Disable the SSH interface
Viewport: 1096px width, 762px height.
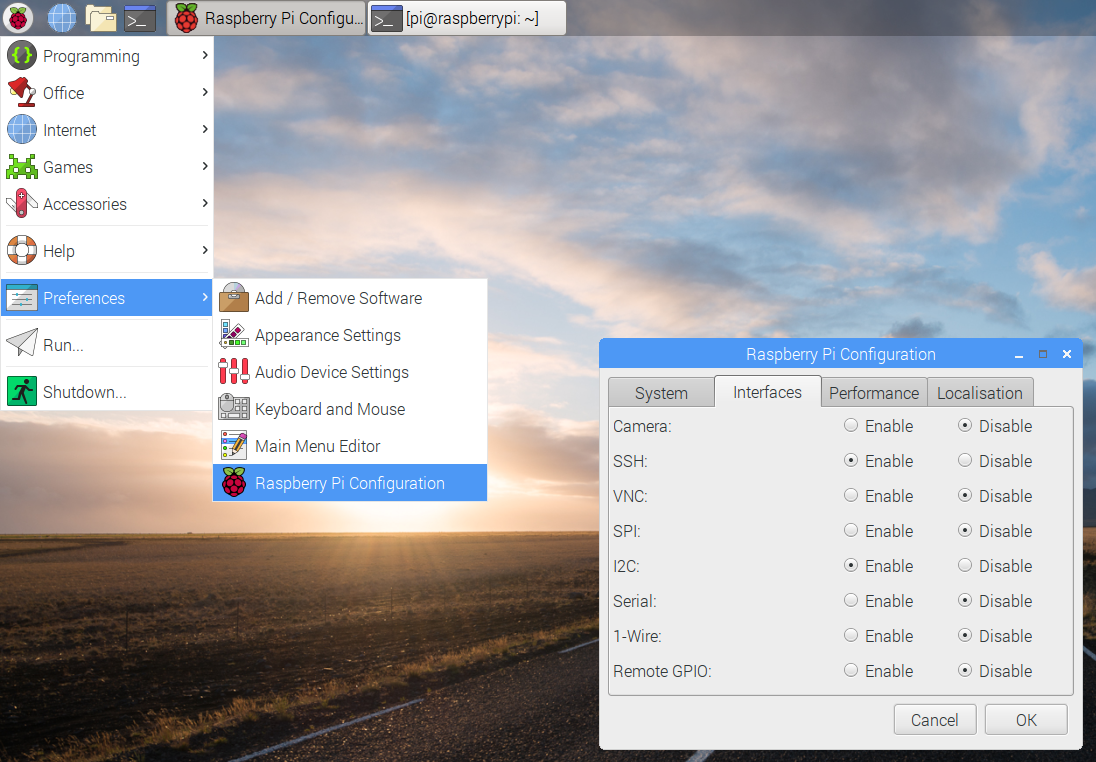(x=965, y=460)
